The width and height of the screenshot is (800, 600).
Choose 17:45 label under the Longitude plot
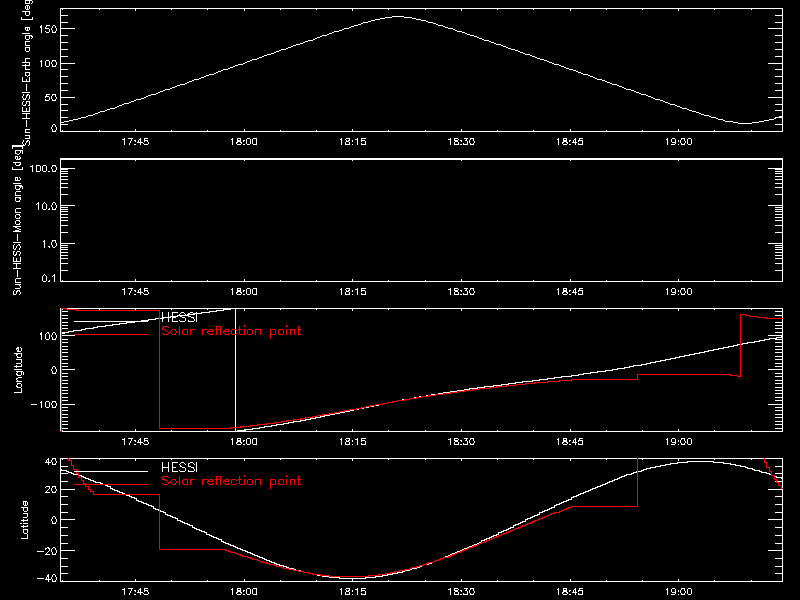coord(135,441)
